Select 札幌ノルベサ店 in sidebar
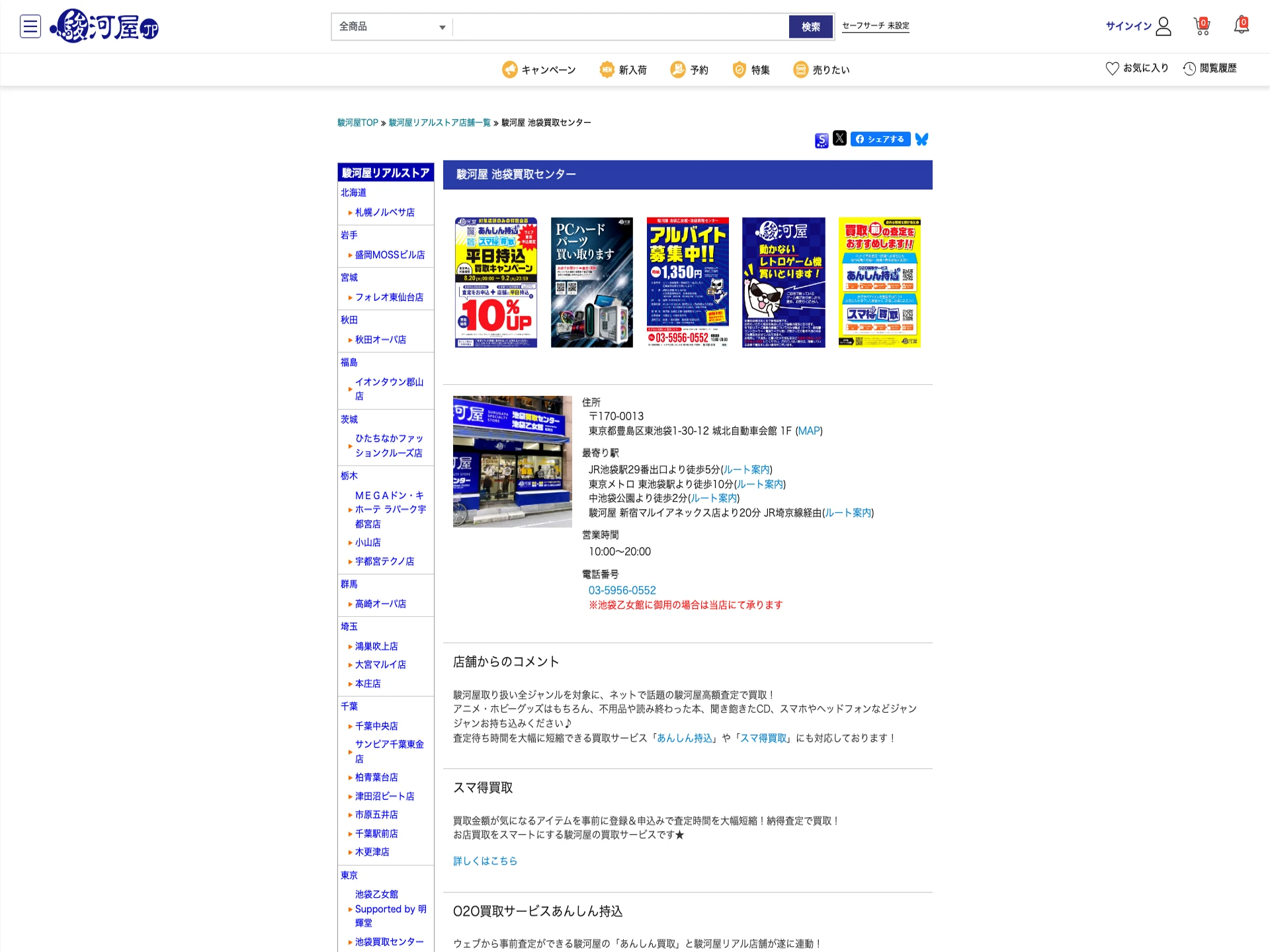Image resolution: width=1270 pixels, height=952 pixels. click(x=385, y=213)
